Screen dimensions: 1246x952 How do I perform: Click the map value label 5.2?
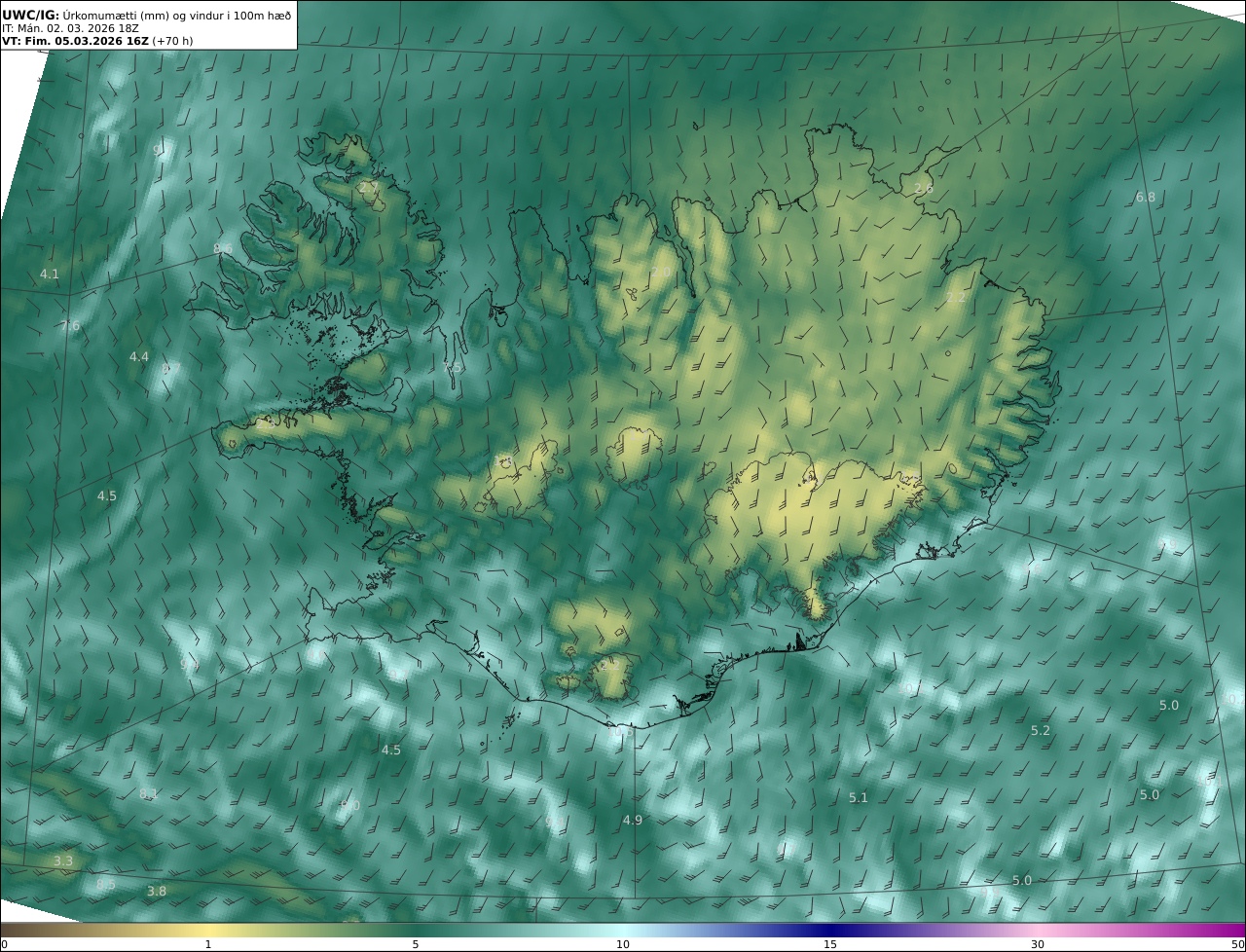point(1041,731)
